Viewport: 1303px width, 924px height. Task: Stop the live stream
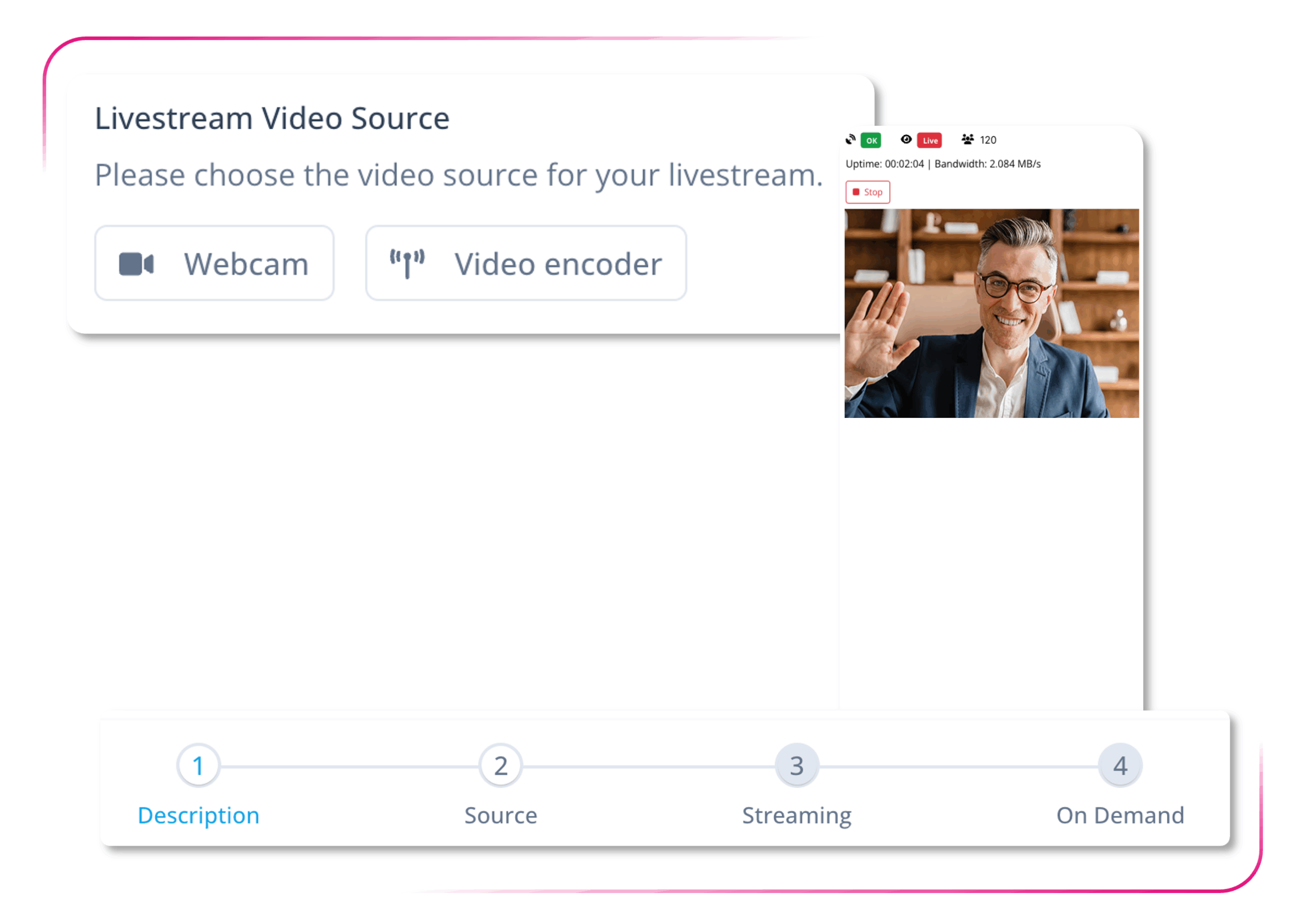pos(867,192)
